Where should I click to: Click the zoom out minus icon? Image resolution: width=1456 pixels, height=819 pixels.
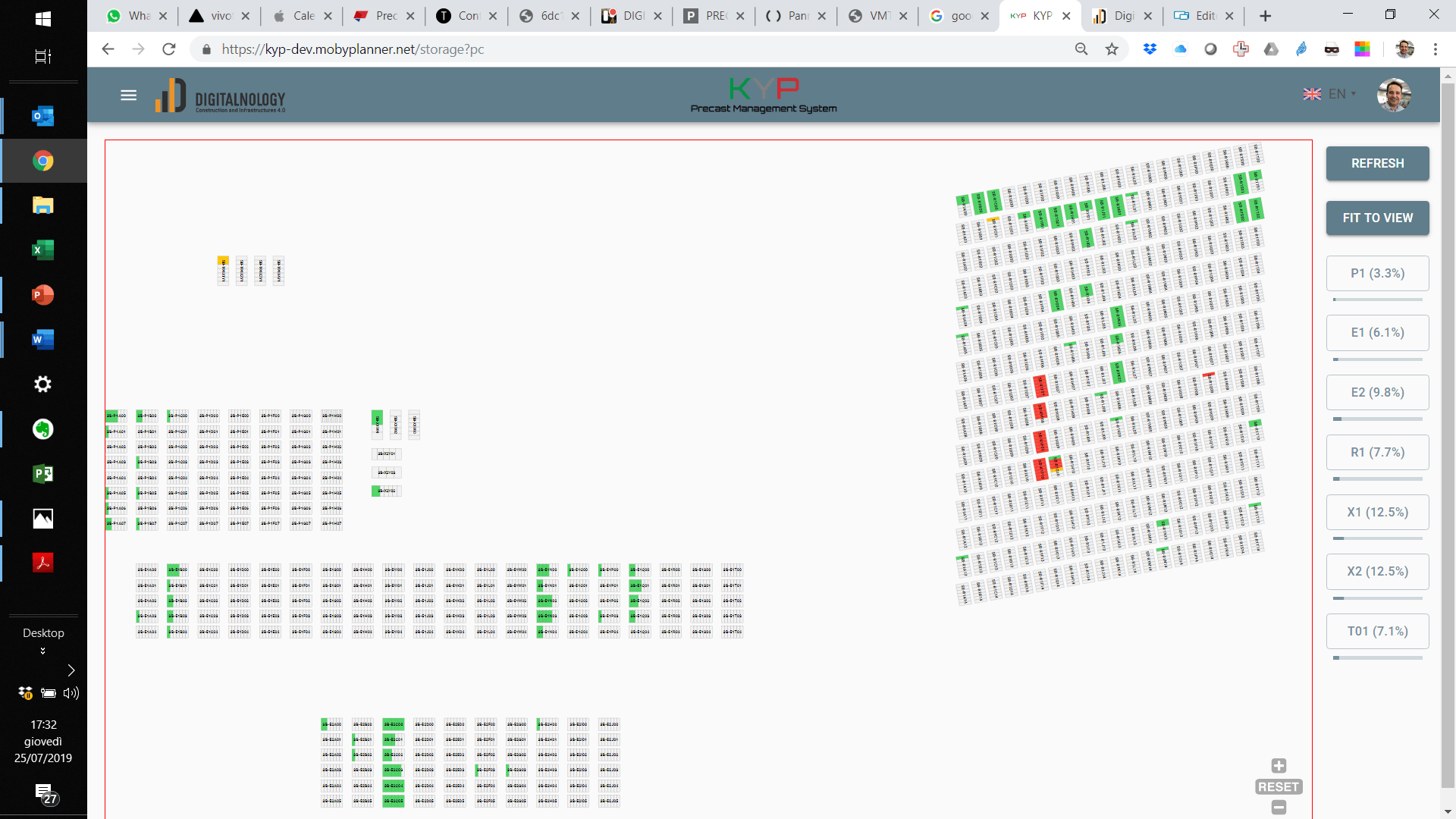point(1279,808)
